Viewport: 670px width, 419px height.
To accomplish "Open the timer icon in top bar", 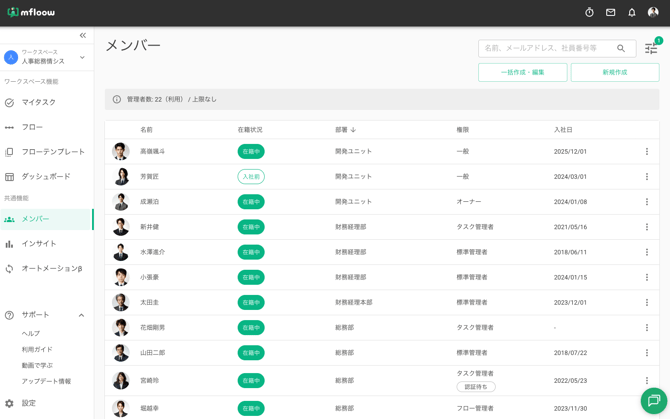I will (589, 12).
